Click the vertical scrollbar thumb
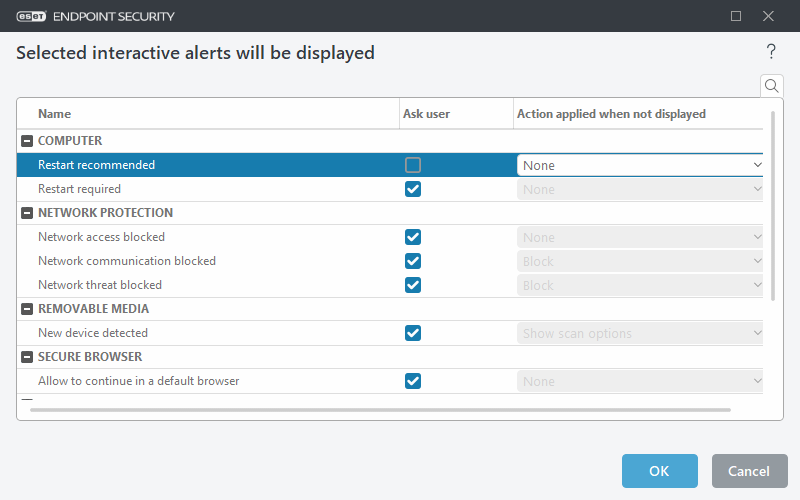The image size is (800, 500). (x=772, y=206)
